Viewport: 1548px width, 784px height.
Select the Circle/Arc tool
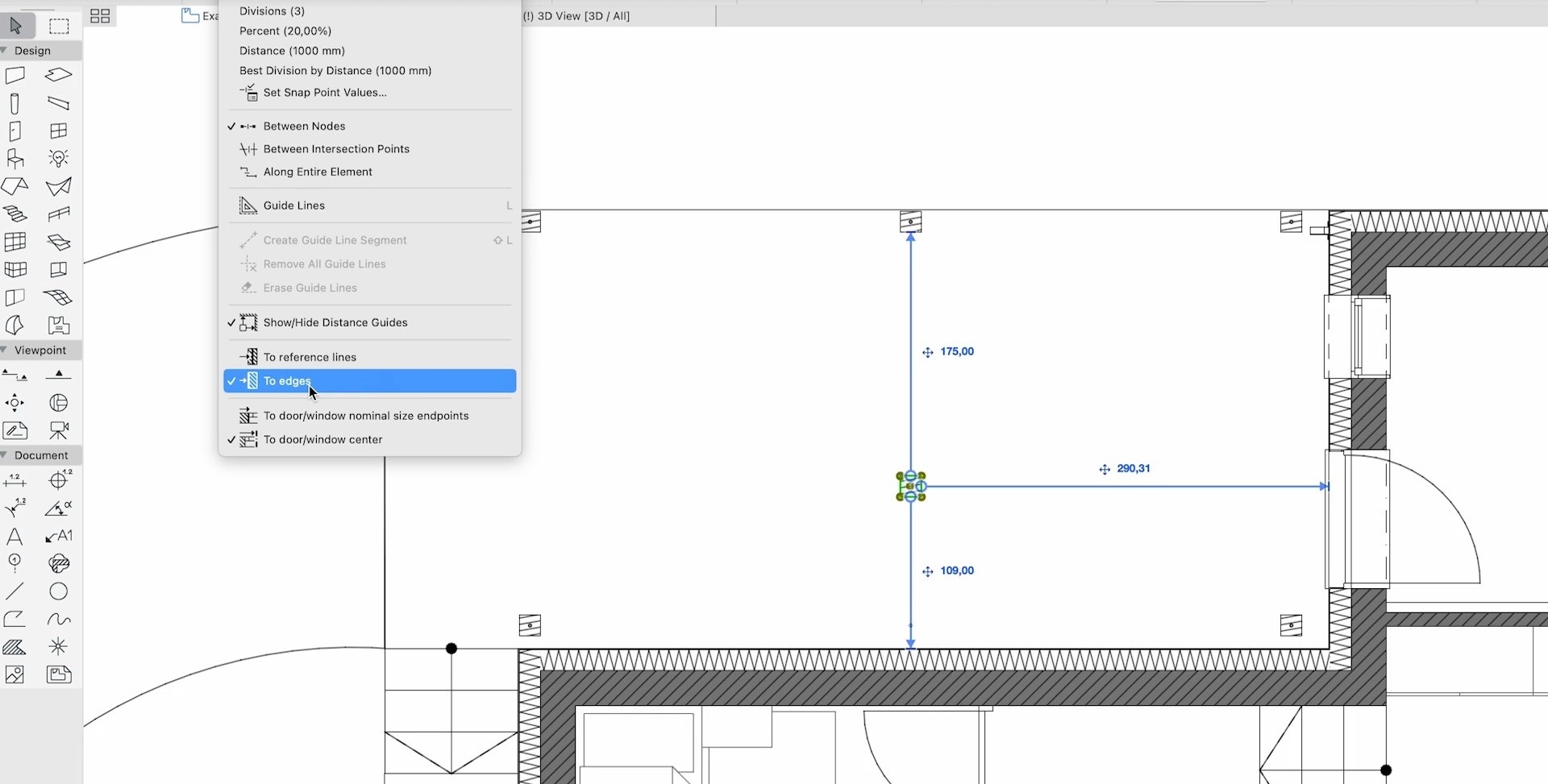[x=59, y=591]
